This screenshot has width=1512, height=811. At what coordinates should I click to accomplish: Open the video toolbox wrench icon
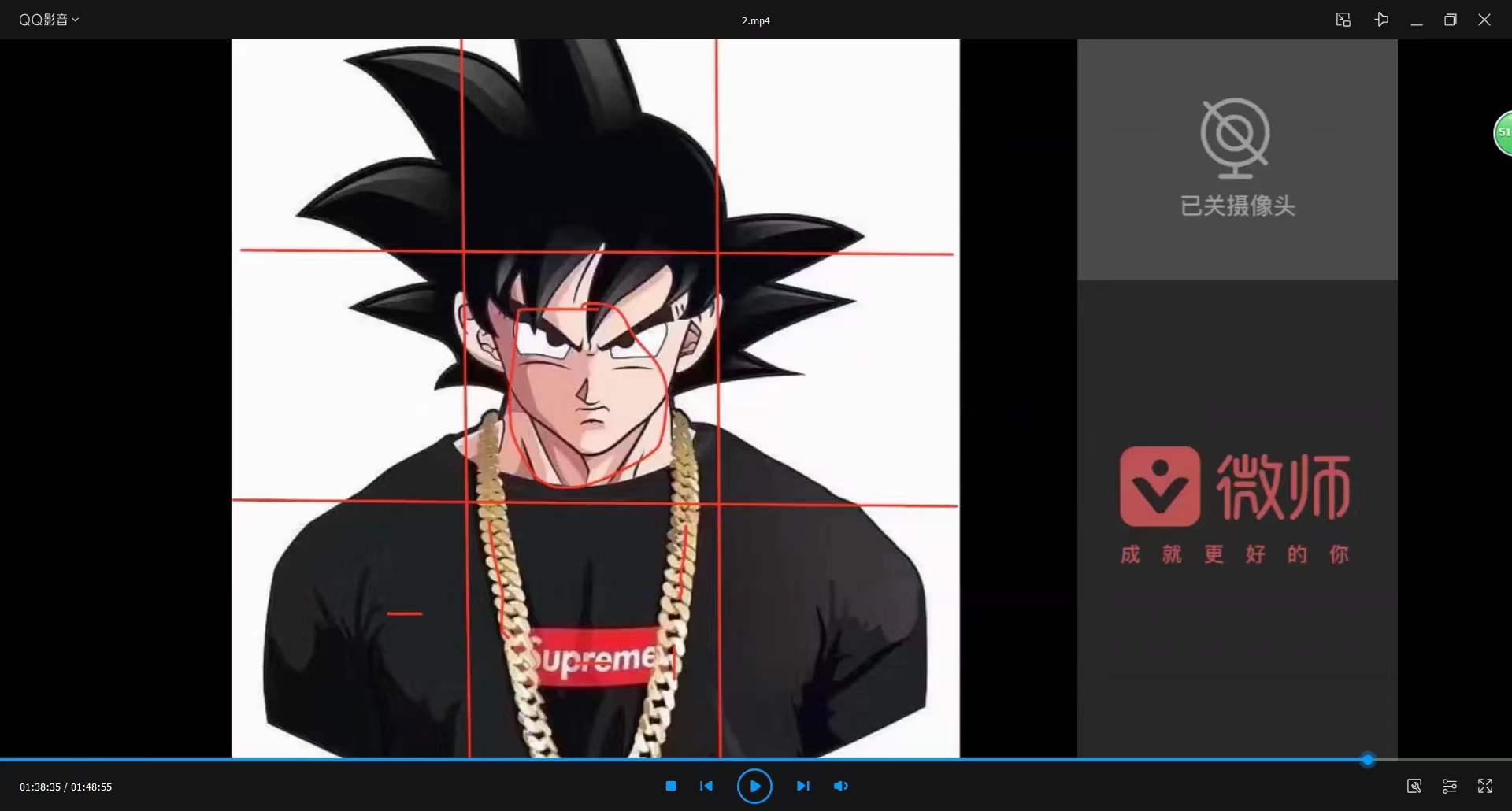coord(1414,786)
